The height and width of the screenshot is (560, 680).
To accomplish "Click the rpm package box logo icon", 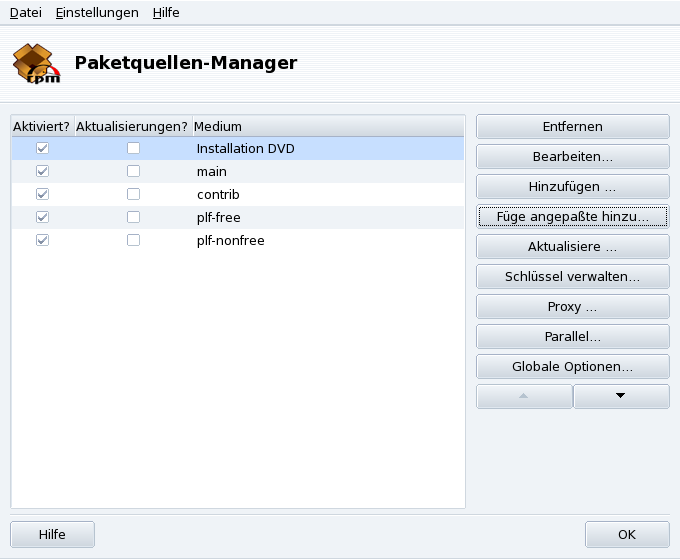I will click(36, 63).
